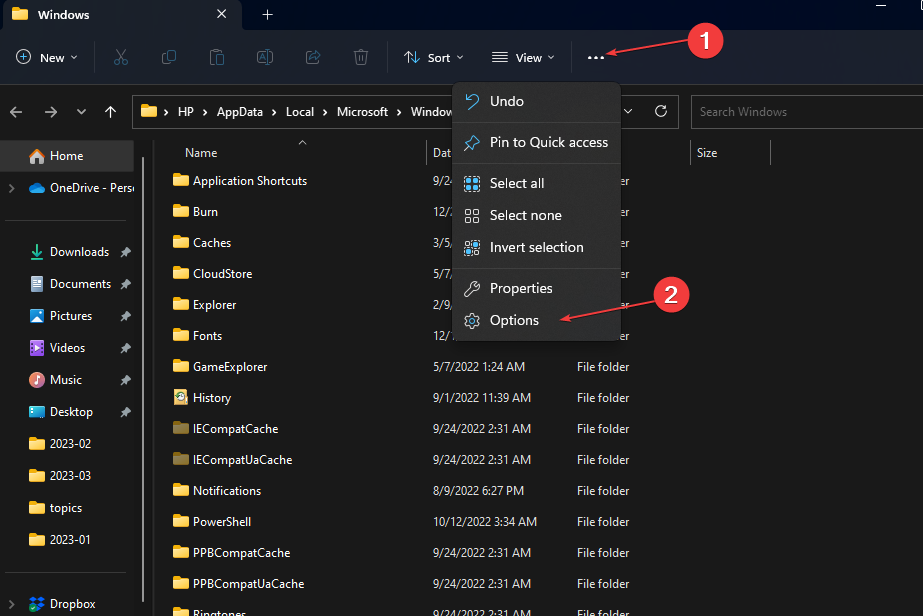Choose Select none from the menu
Viewport: 923px width, 616px height.
pos(536,216)
